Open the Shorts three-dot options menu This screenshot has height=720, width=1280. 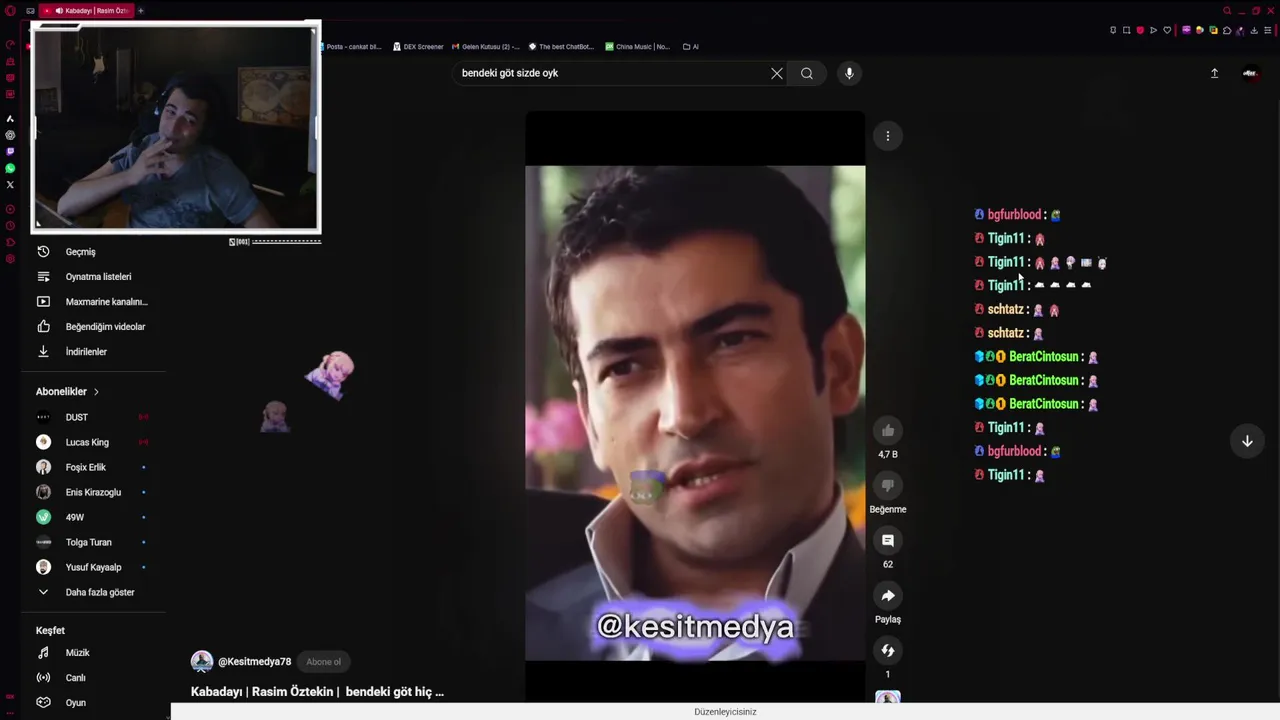(x=888, y=136)
